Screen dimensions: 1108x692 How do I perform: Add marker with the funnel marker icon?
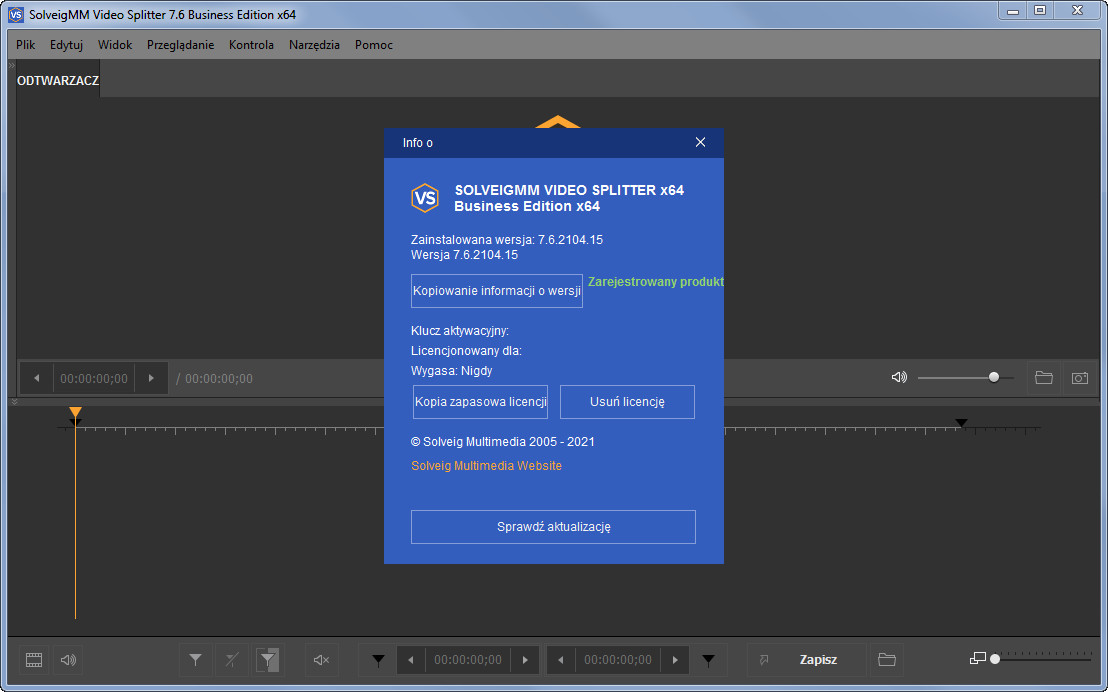pyautogui.click(x=196, y=659)
